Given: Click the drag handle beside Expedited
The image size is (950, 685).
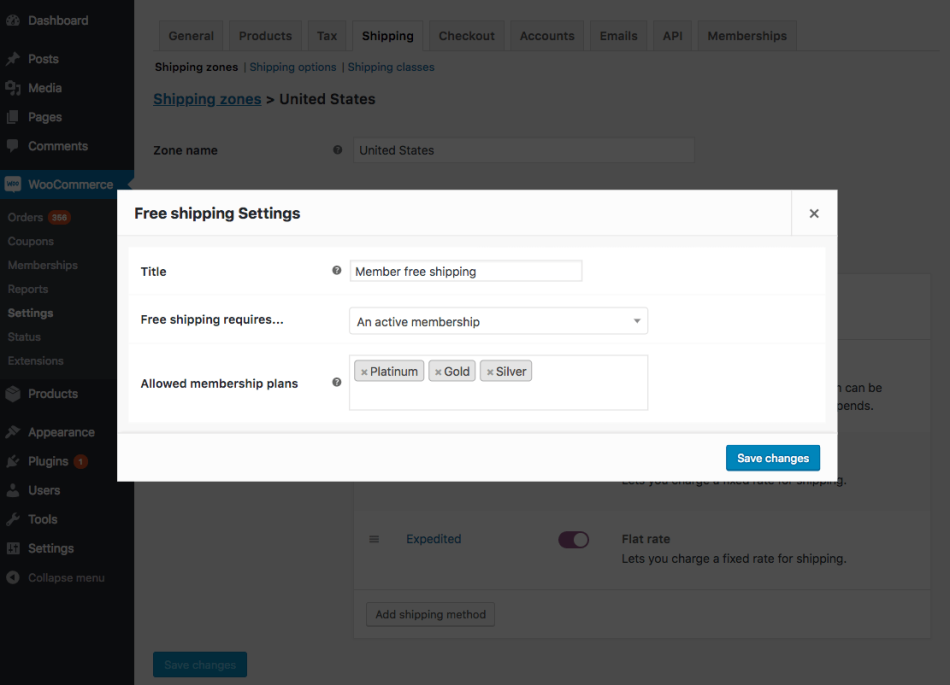Looking at the screenshot, I should point(374,539).
